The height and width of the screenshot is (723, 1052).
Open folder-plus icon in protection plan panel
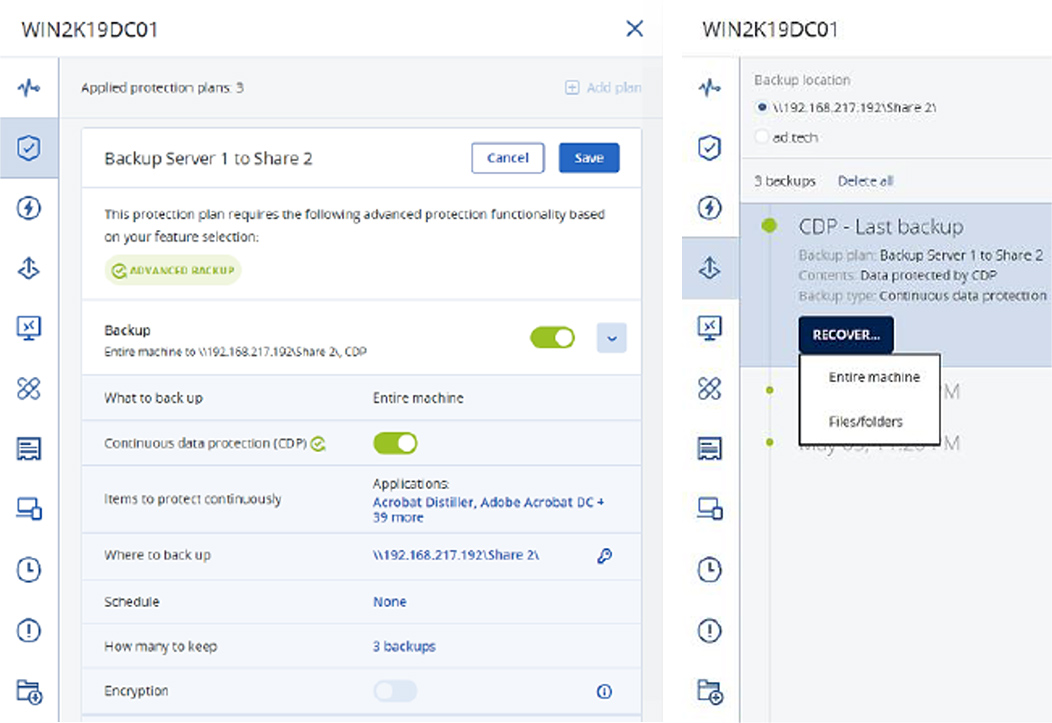point(29,691)
